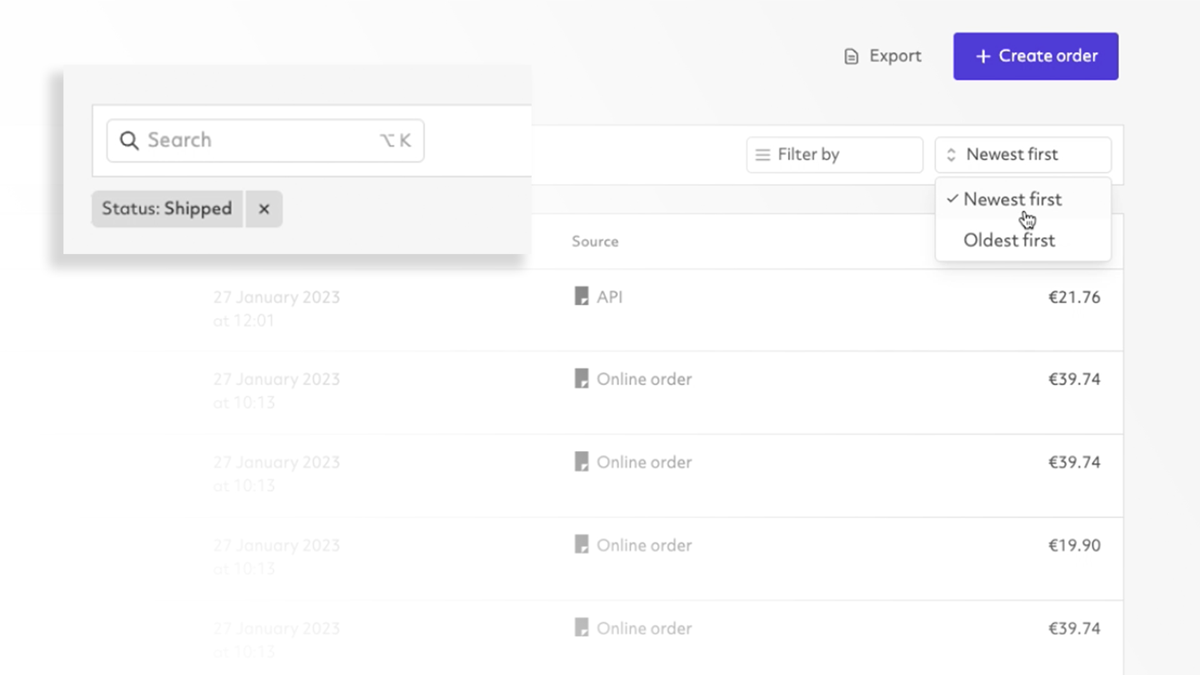Click the filter lines icon inside Filter by
Image resolution: width=1200 pixels, height=675 pixels.
(763, 154)
